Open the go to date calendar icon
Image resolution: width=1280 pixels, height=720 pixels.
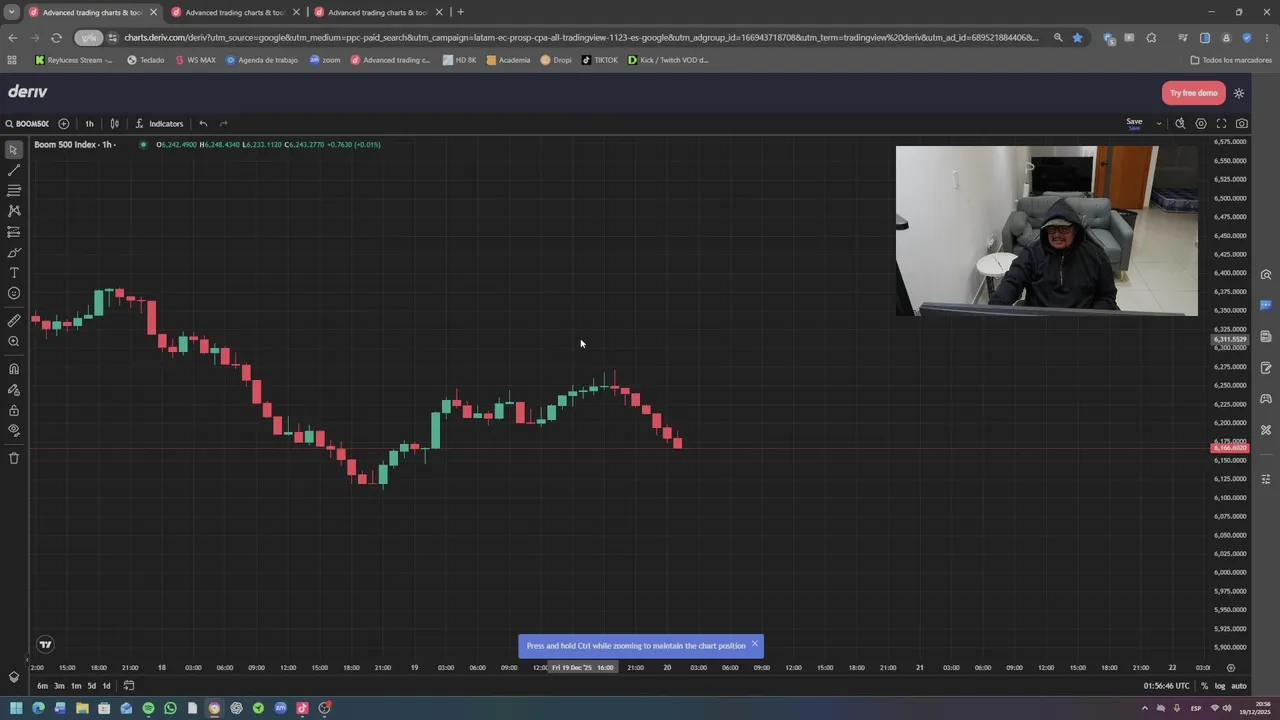pos(128,686)
